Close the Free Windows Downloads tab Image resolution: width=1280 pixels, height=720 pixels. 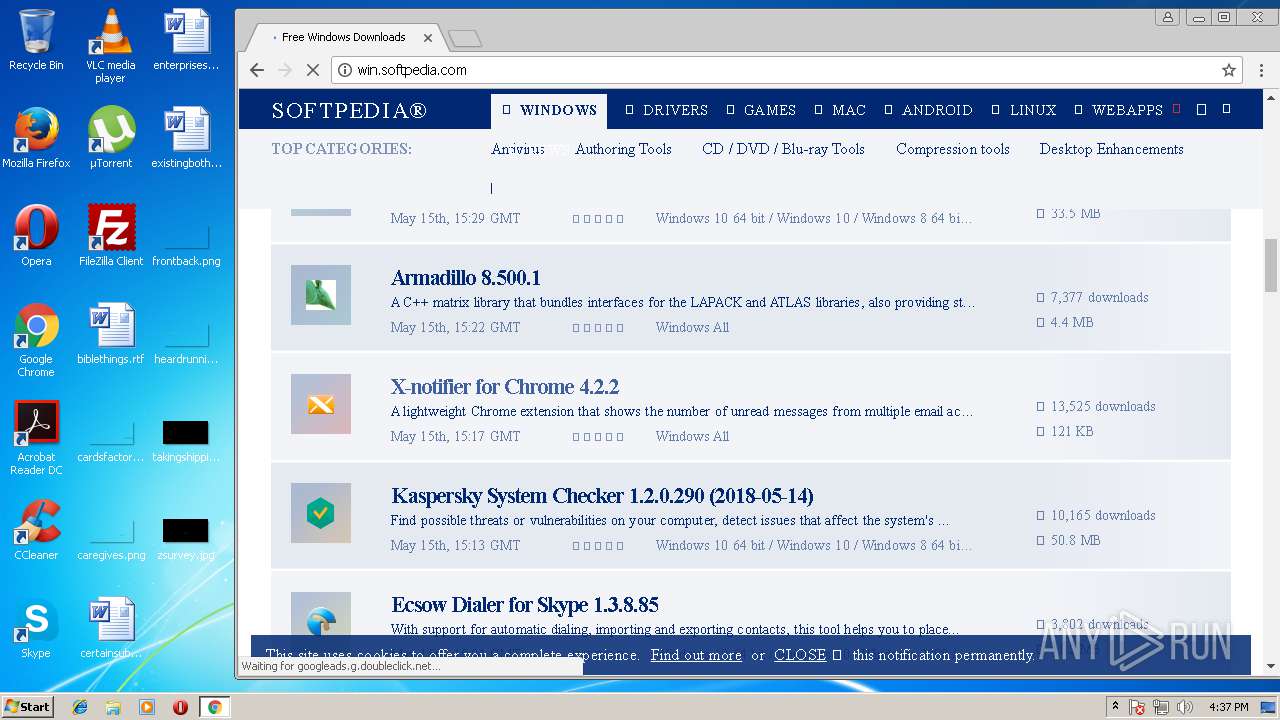pos(428,38)
